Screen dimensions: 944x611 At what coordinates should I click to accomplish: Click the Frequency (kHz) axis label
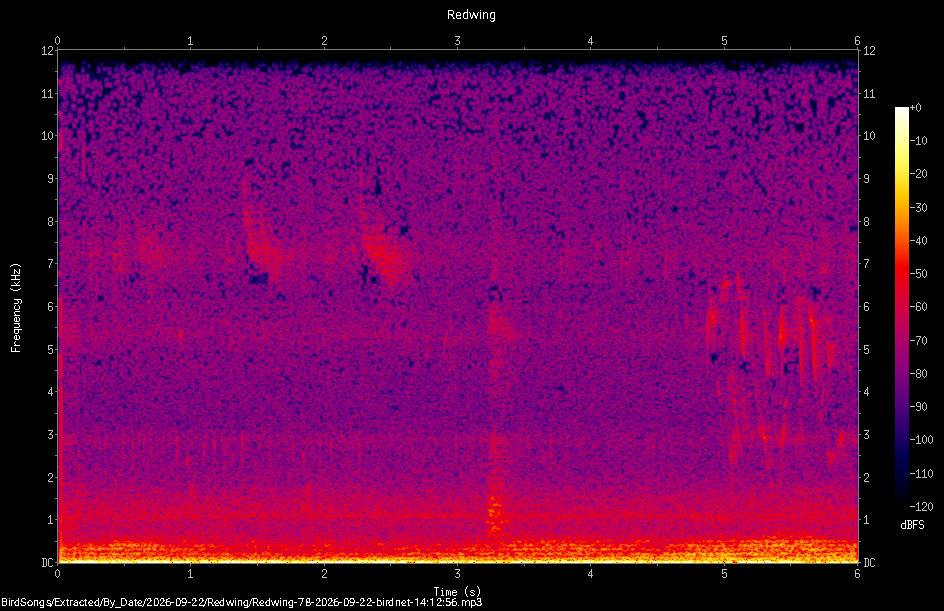[x=16, y=308]
